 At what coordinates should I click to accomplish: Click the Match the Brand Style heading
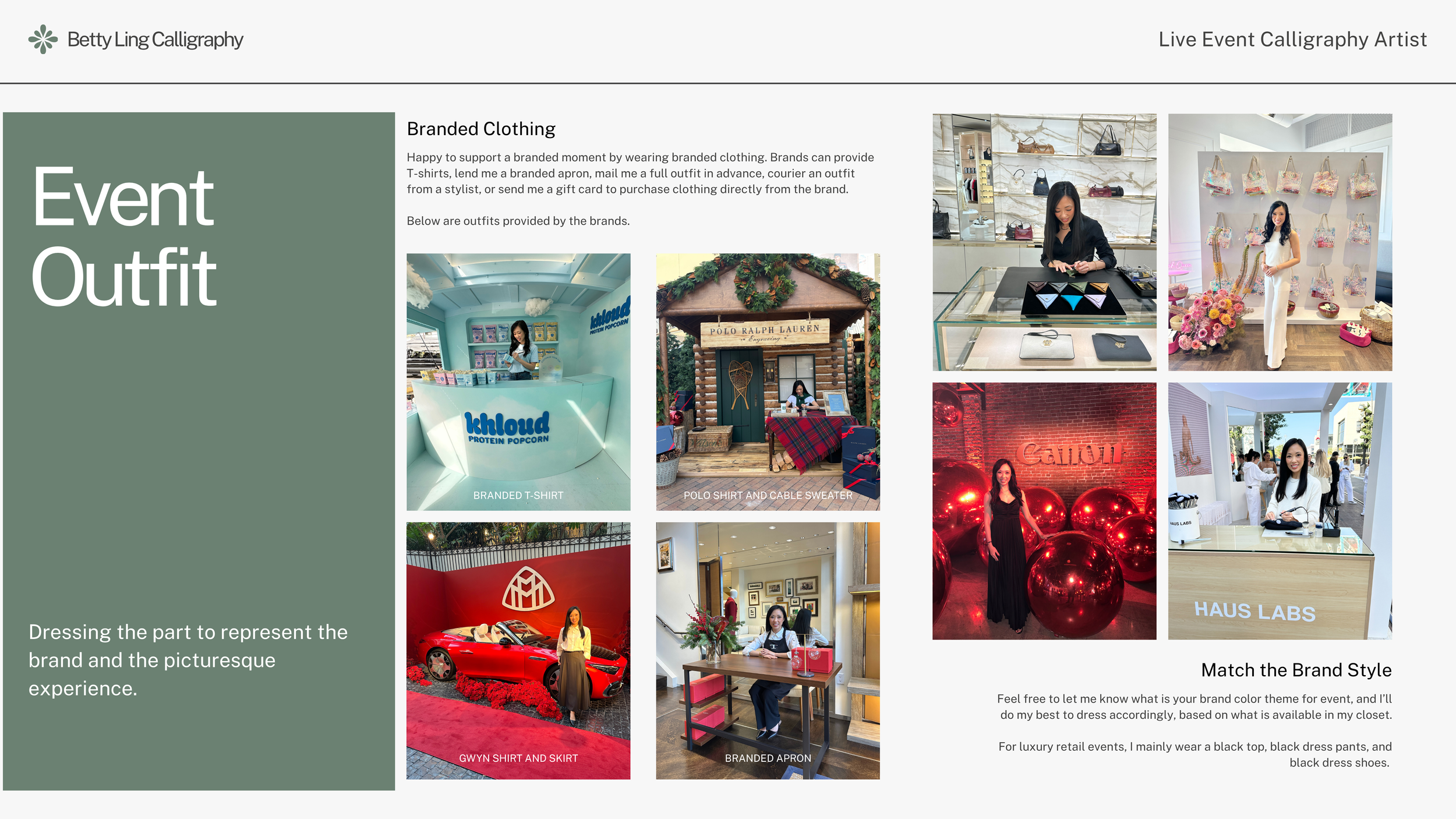coord(1296,670)
